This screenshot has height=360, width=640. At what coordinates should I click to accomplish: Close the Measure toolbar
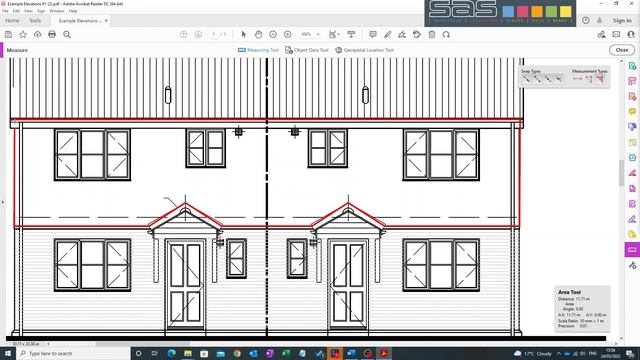click(x=622, y=50)
